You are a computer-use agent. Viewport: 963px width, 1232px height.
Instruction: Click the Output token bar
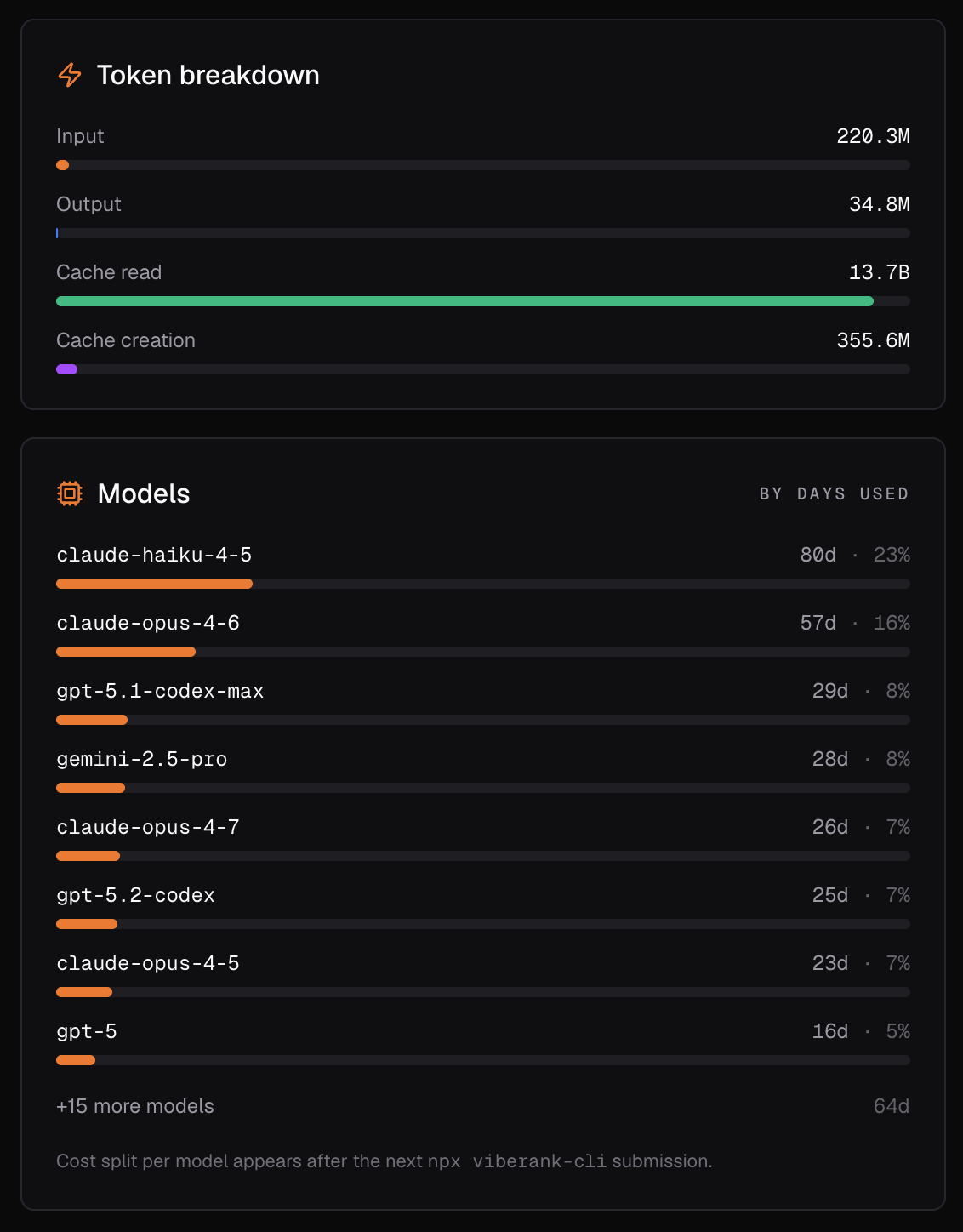(483, 233)
